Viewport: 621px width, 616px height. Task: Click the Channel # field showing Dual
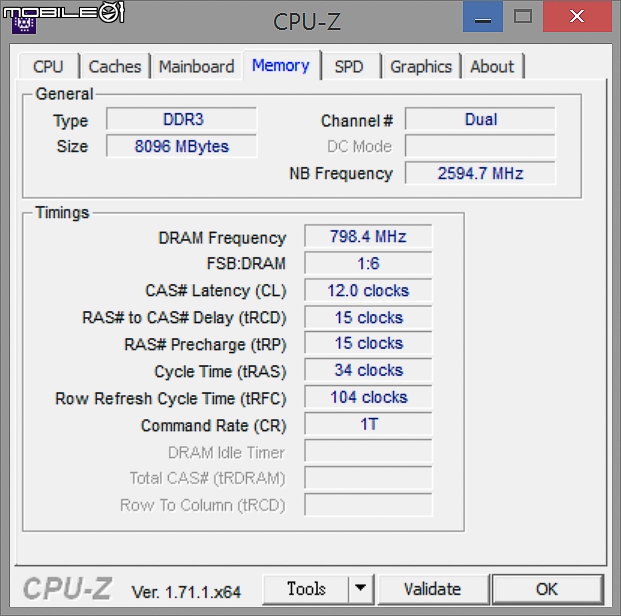click(x=480, y=119)
